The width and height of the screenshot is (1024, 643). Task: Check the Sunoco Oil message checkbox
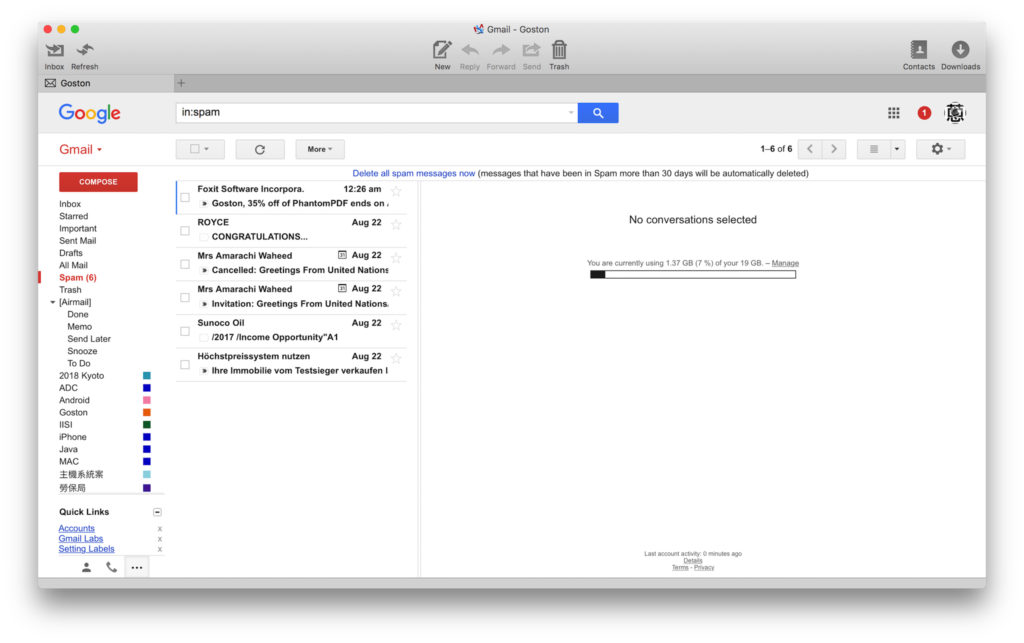(185, 332)
